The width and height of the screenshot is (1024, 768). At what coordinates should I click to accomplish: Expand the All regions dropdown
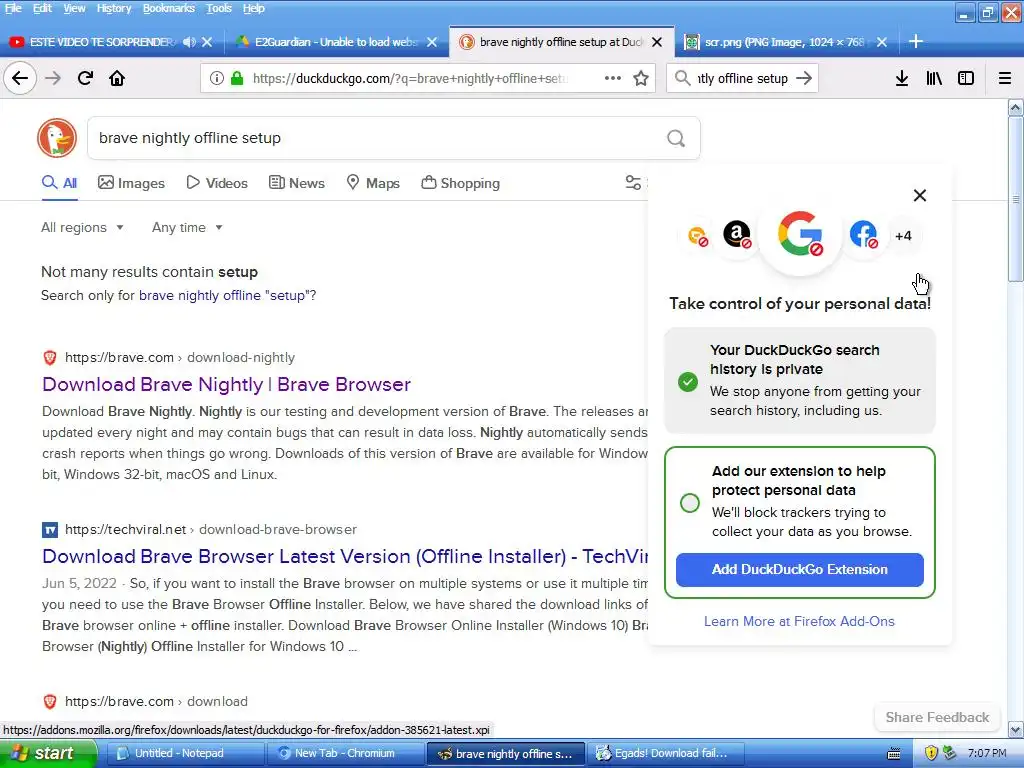click(x=82, y=227)
